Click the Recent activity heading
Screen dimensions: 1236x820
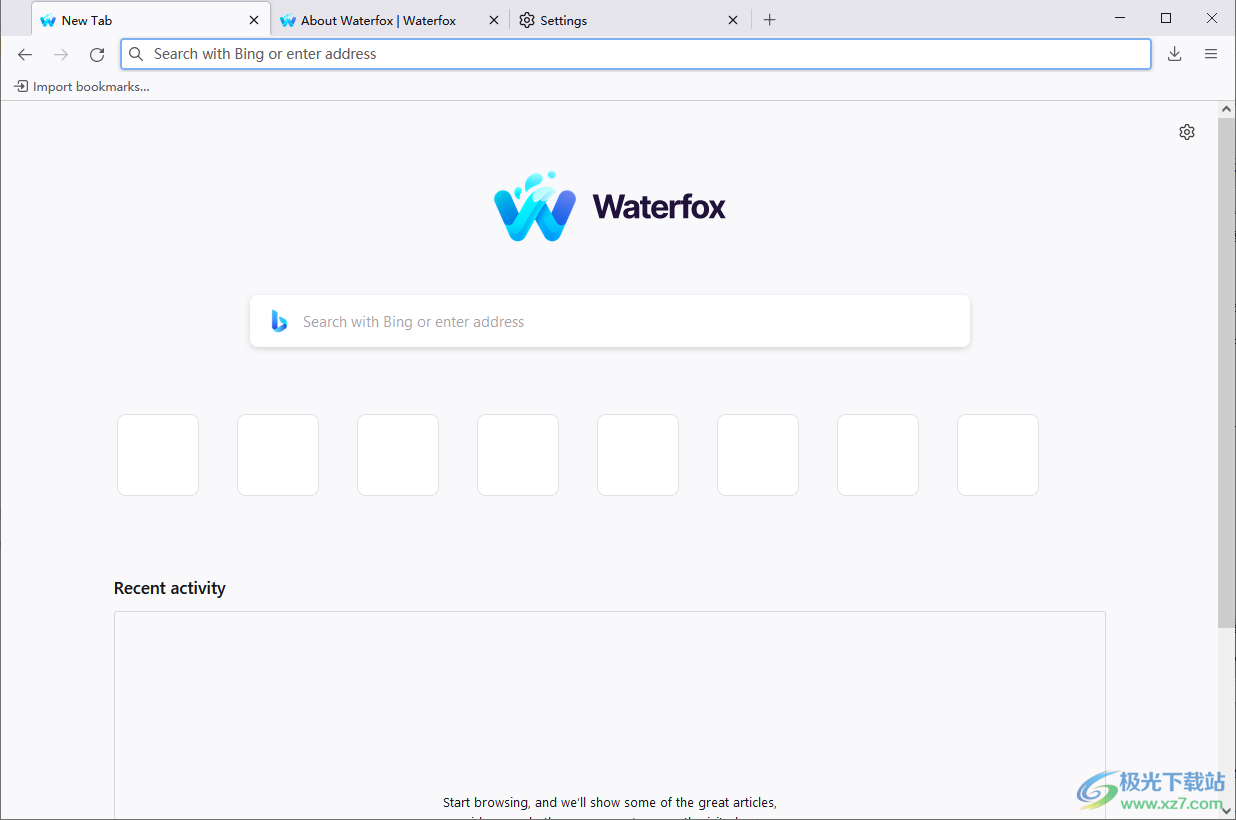170,588
